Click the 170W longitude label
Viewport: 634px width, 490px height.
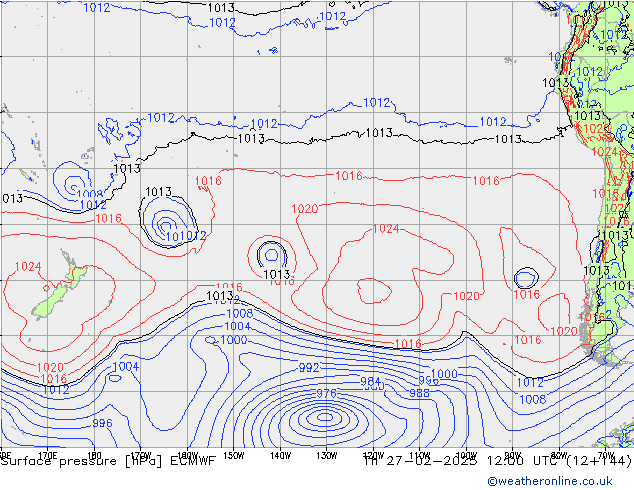tap(141, 456)
